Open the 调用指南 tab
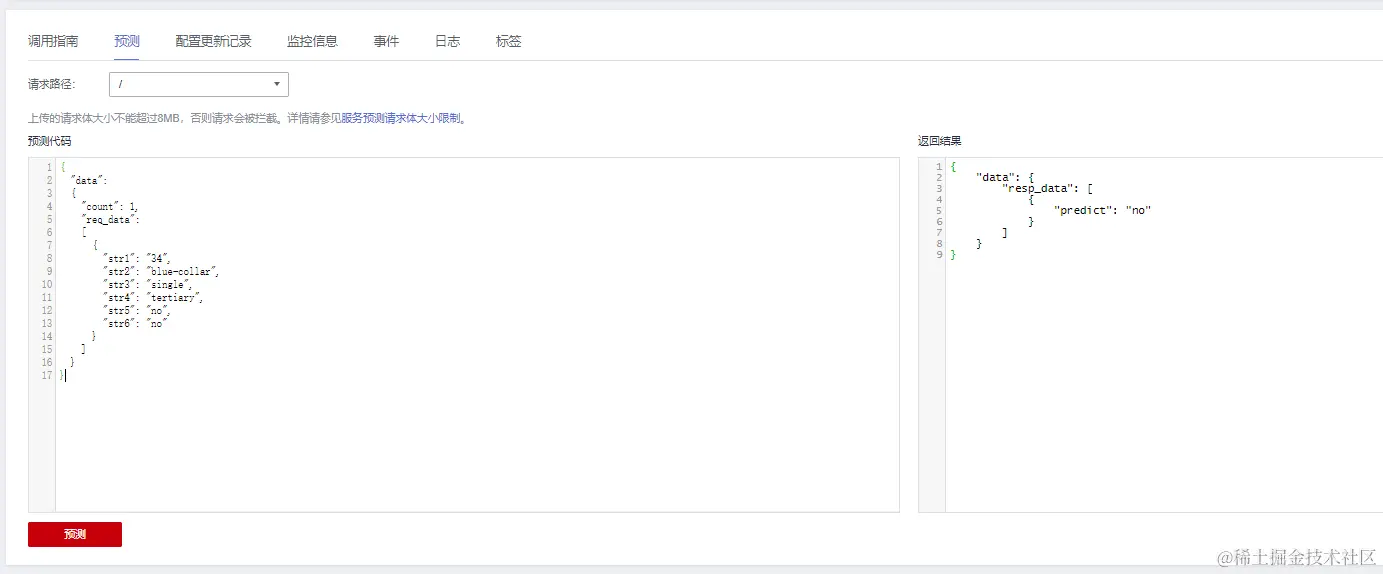This screenshot has width=1383, height=574. (x=53, y=41)
